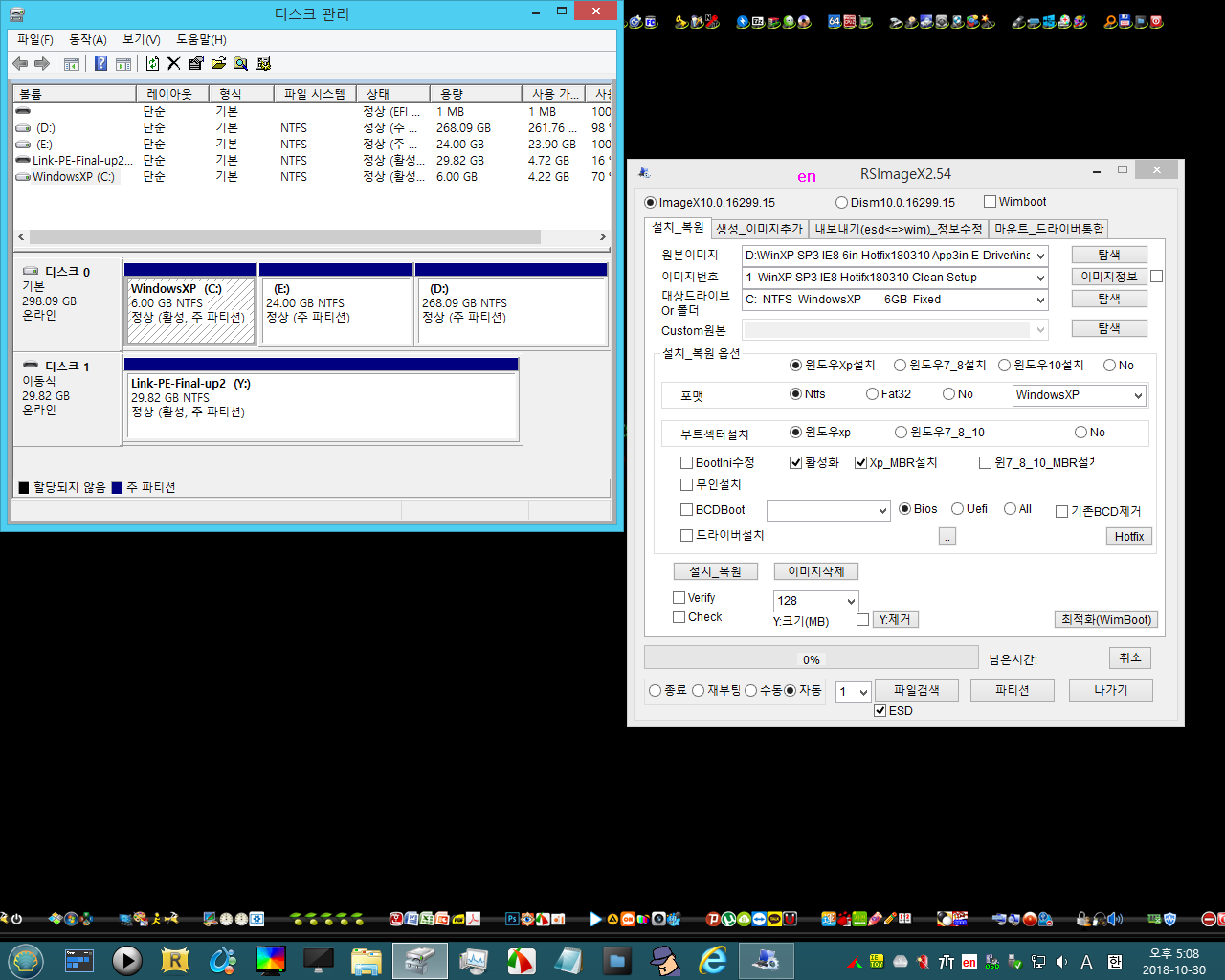Open the BCDBoot combo box dropdown
Image resolution: width=1225 pixels, height=980 pixels.
pyautogui.click(x=882, y=511)
